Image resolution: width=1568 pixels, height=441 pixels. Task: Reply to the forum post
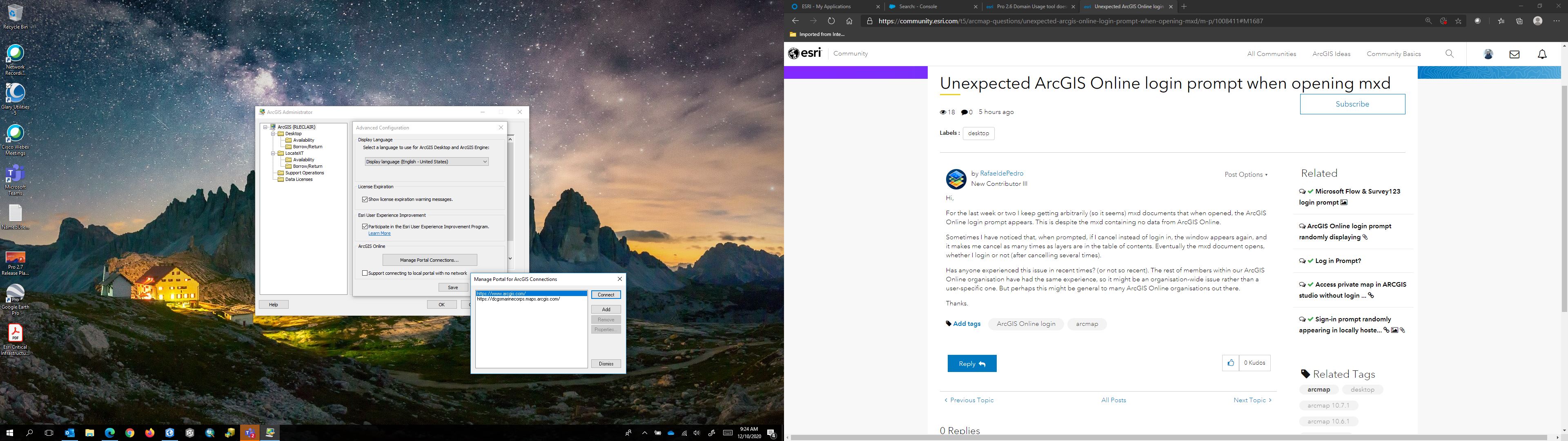click(x=971, y=364)
